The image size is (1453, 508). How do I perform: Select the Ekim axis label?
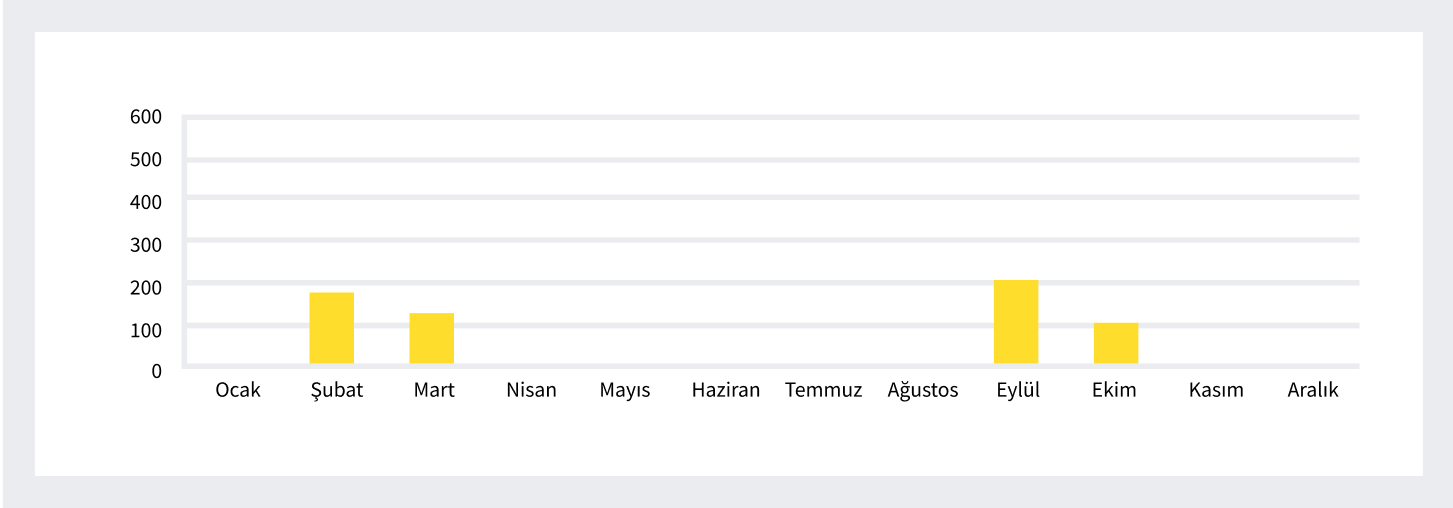click(x=1114, y=390)
